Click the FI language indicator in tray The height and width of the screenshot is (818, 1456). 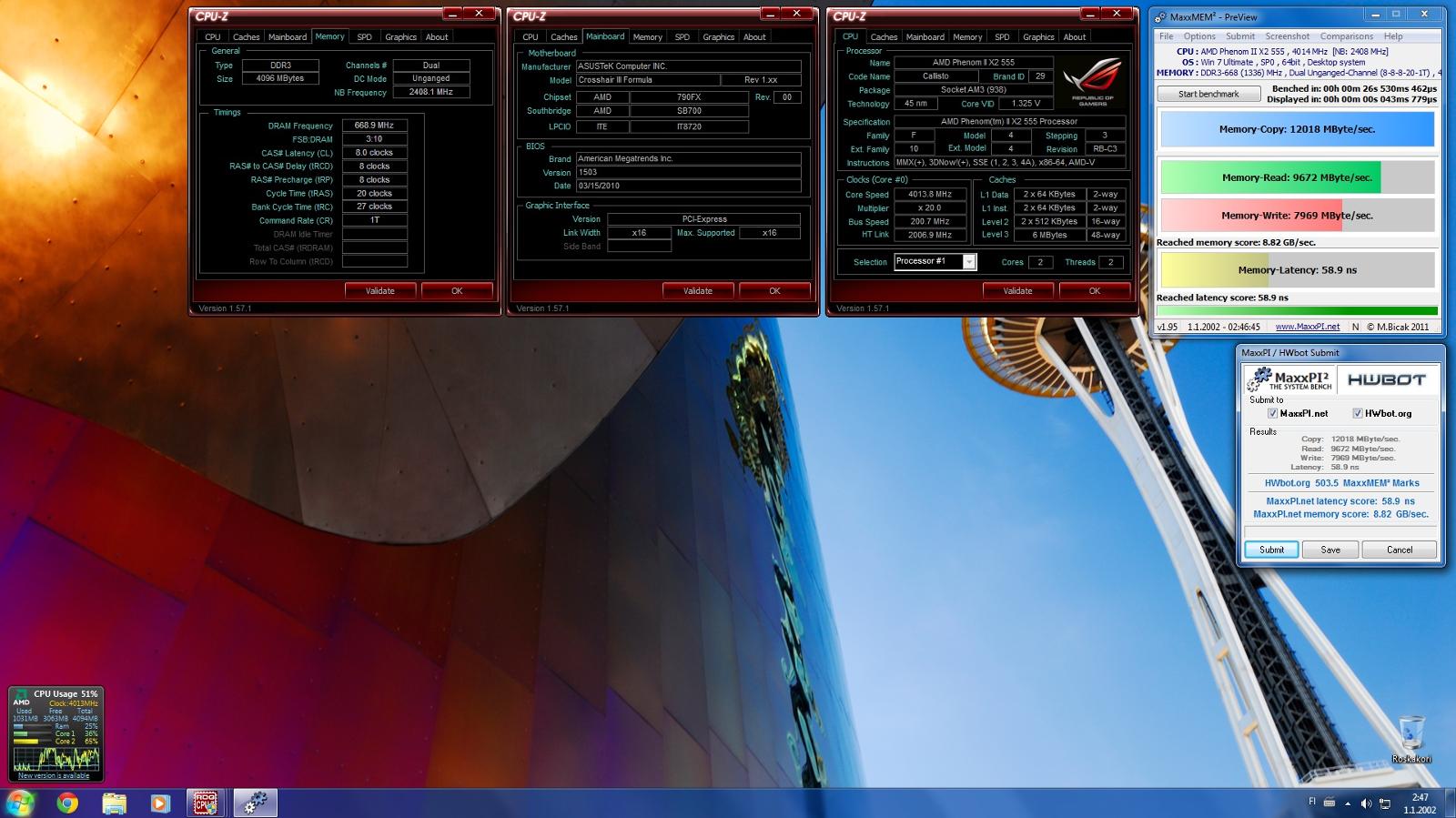pos(1312,803)
